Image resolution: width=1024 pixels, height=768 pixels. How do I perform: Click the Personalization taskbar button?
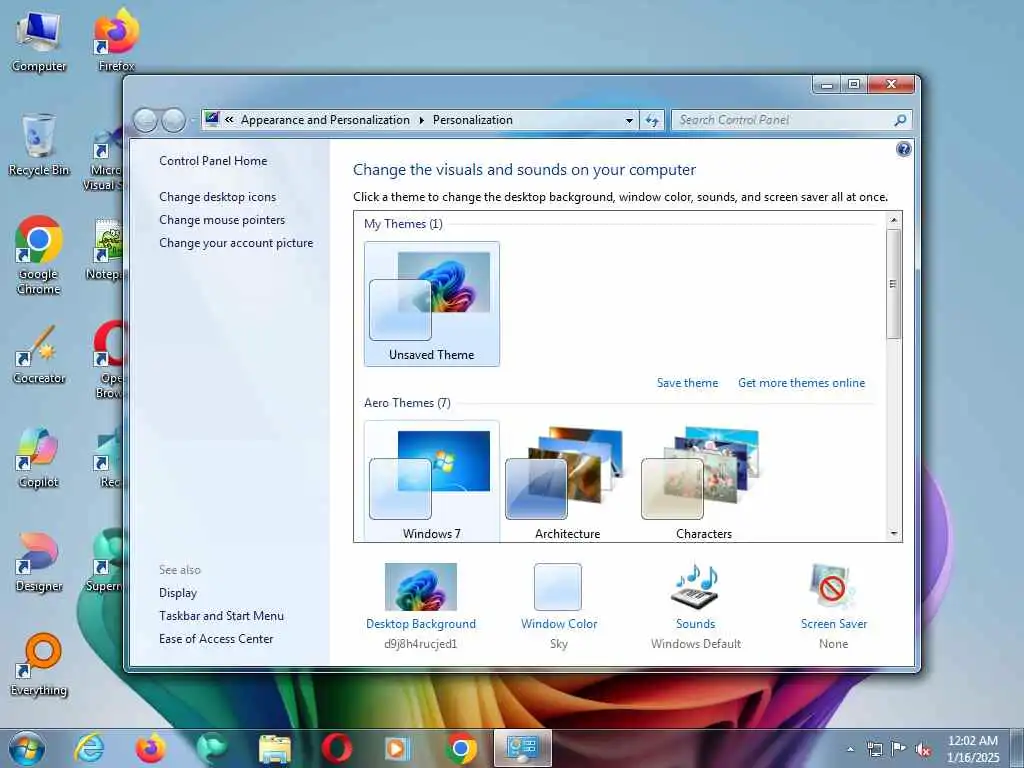pos(522,748)
